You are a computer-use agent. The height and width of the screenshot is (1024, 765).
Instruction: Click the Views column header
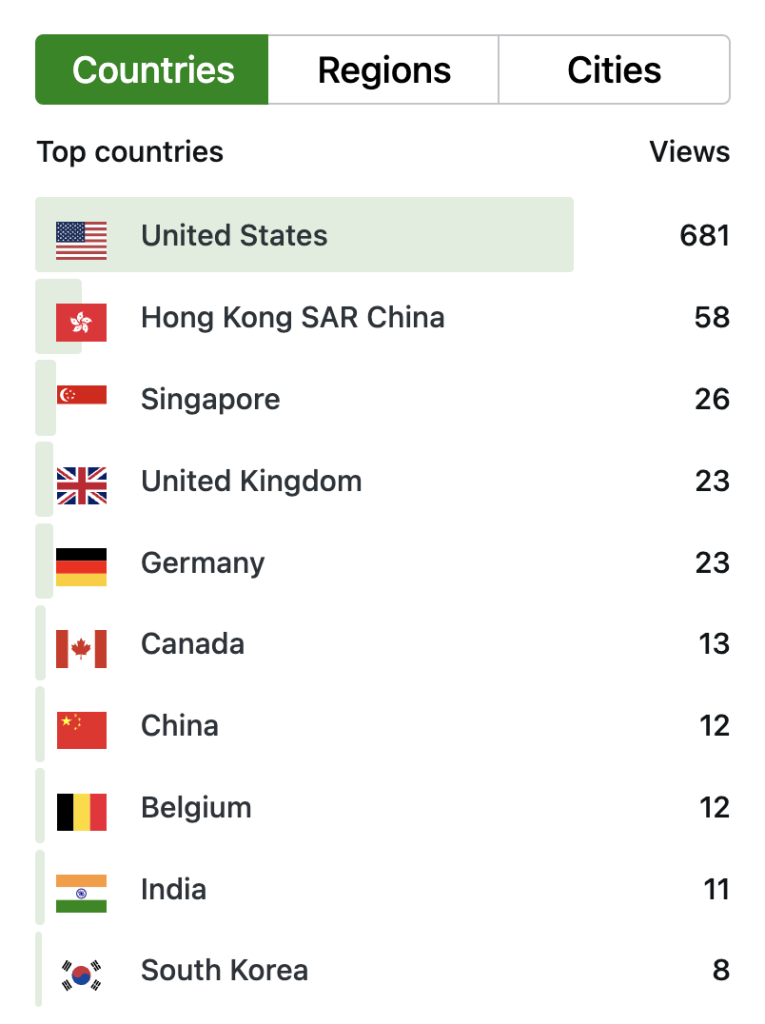pos(689,152)
